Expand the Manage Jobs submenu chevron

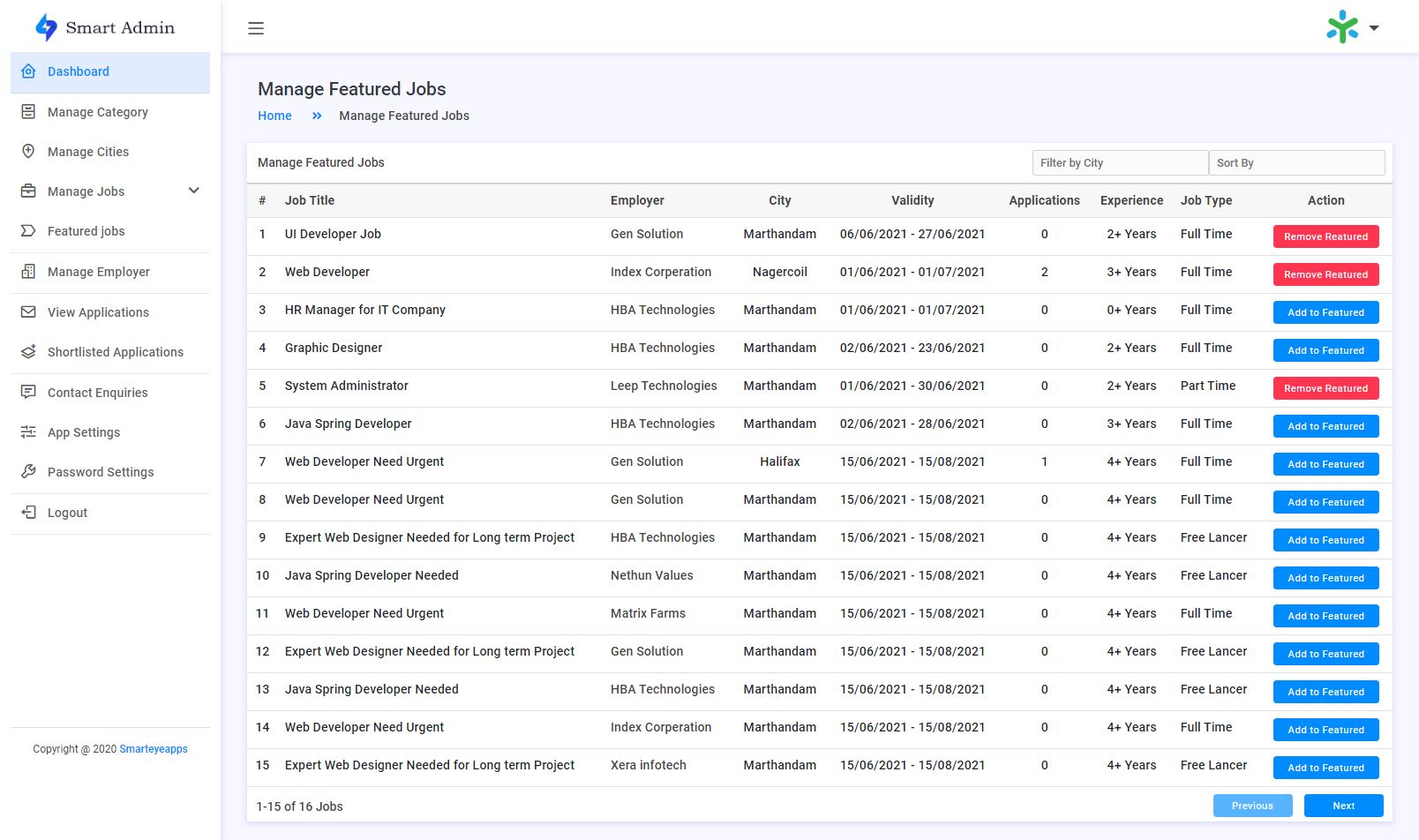coord(194,191)
